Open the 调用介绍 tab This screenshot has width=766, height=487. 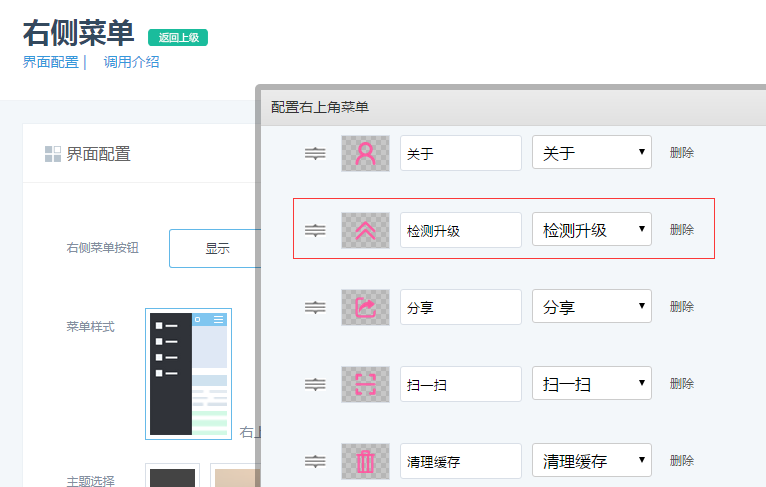[131, 62]
